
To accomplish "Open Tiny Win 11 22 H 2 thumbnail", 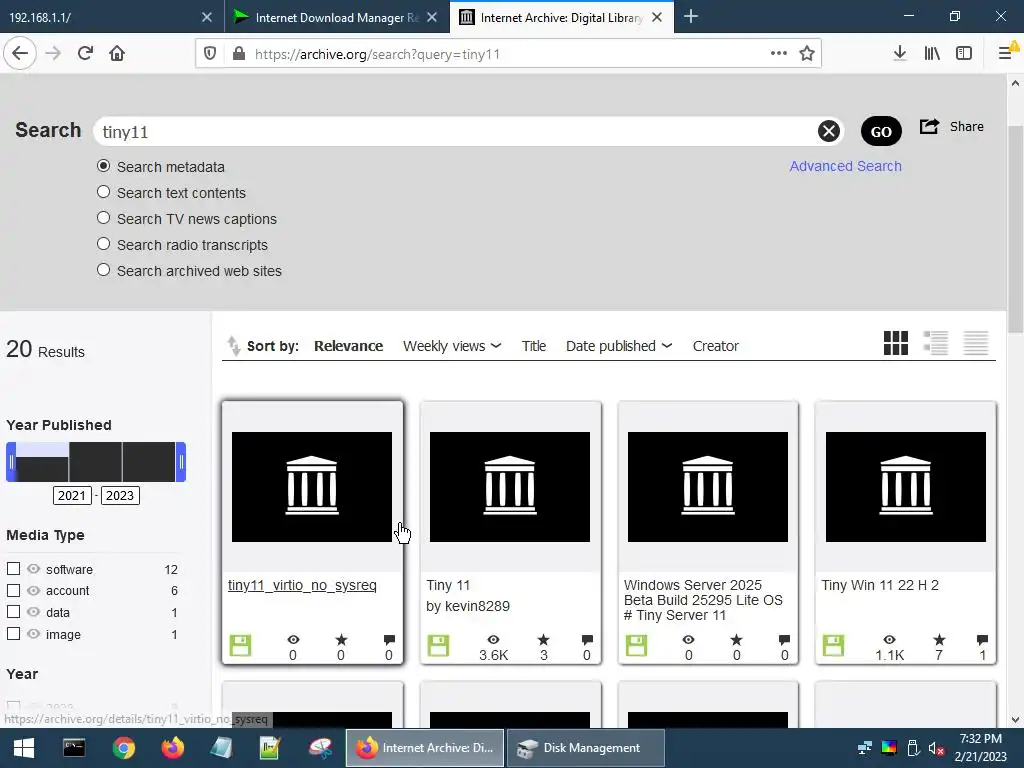I will click(x=905, y=487).
